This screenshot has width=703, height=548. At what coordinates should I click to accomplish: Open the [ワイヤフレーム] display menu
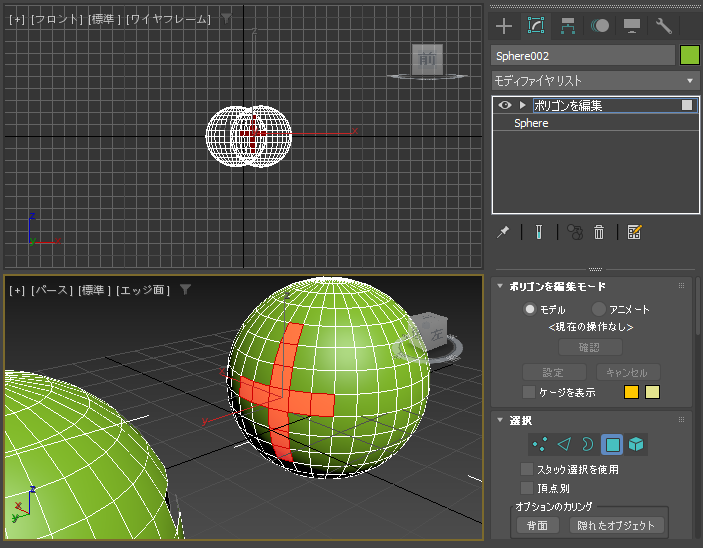point(168,19)
